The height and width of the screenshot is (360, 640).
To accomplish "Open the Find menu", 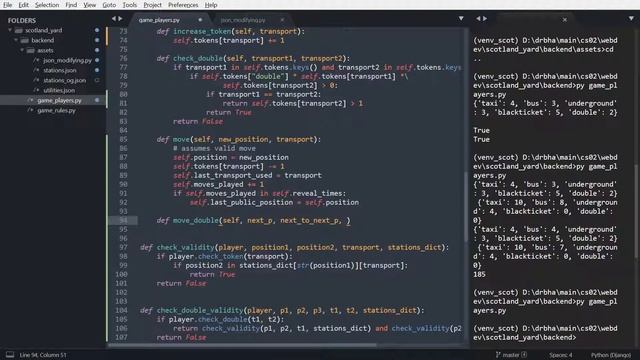I will [x=71, y=5].
